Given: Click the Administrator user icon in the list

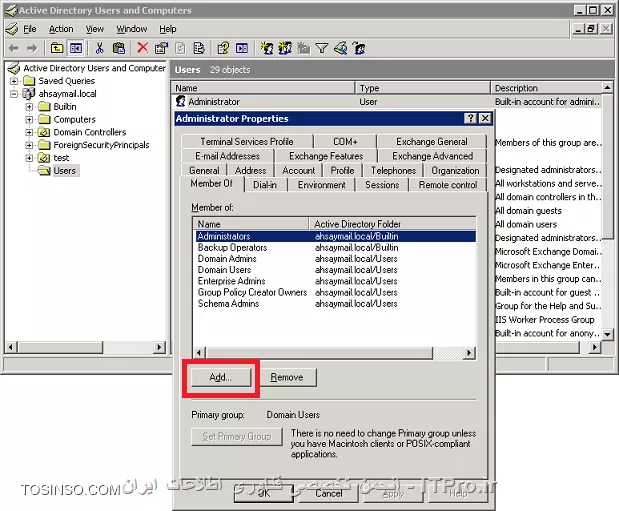Looking at the screenshot, I should (x=180, y=101).
